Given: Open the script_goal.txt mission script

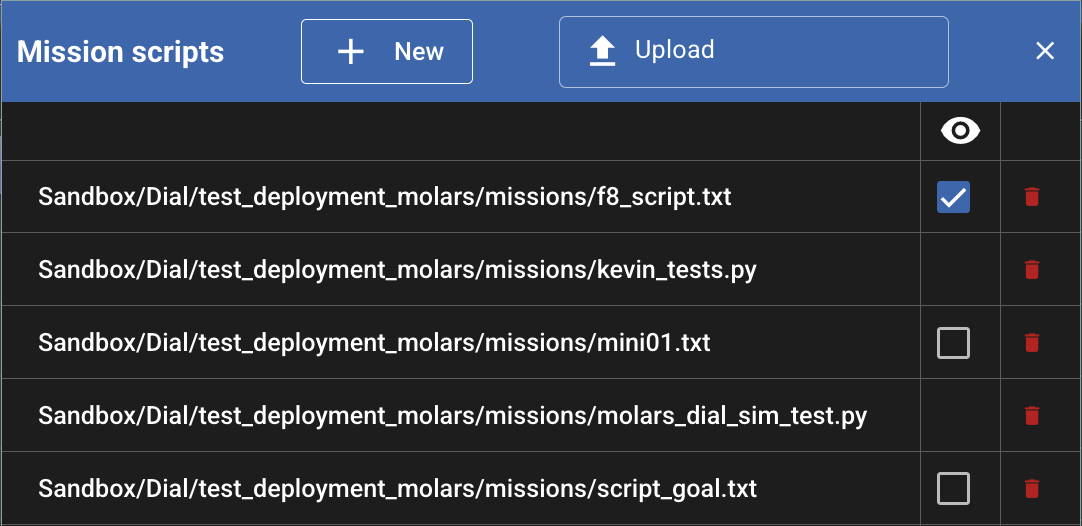Looking at the screenshot, I should (x=397, y=489).
